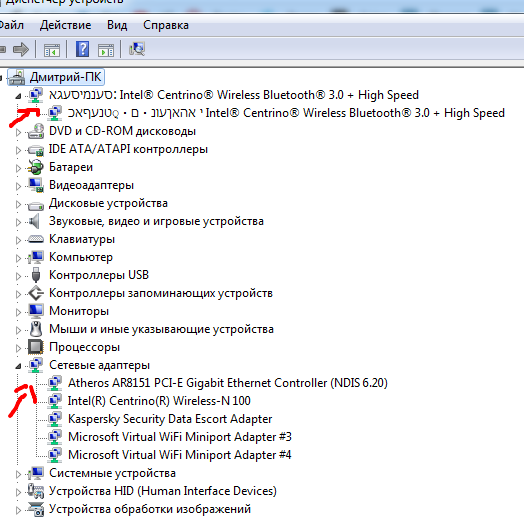Click the Видеоадаптеры display adapter icon
524x528 pixels.
(36, 185)
